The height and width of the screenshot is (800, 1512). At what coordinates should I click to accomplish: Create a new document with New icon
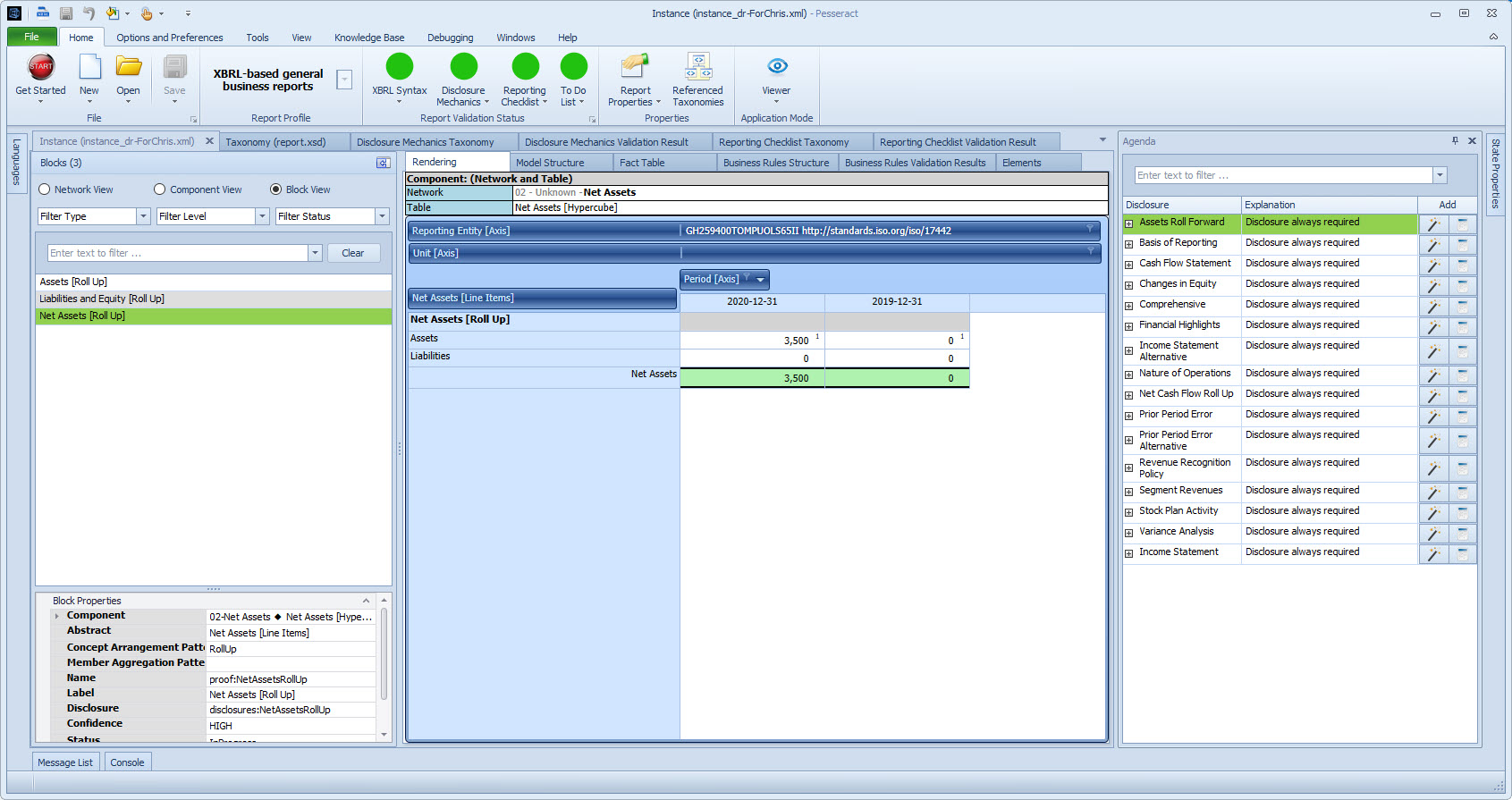89,66
